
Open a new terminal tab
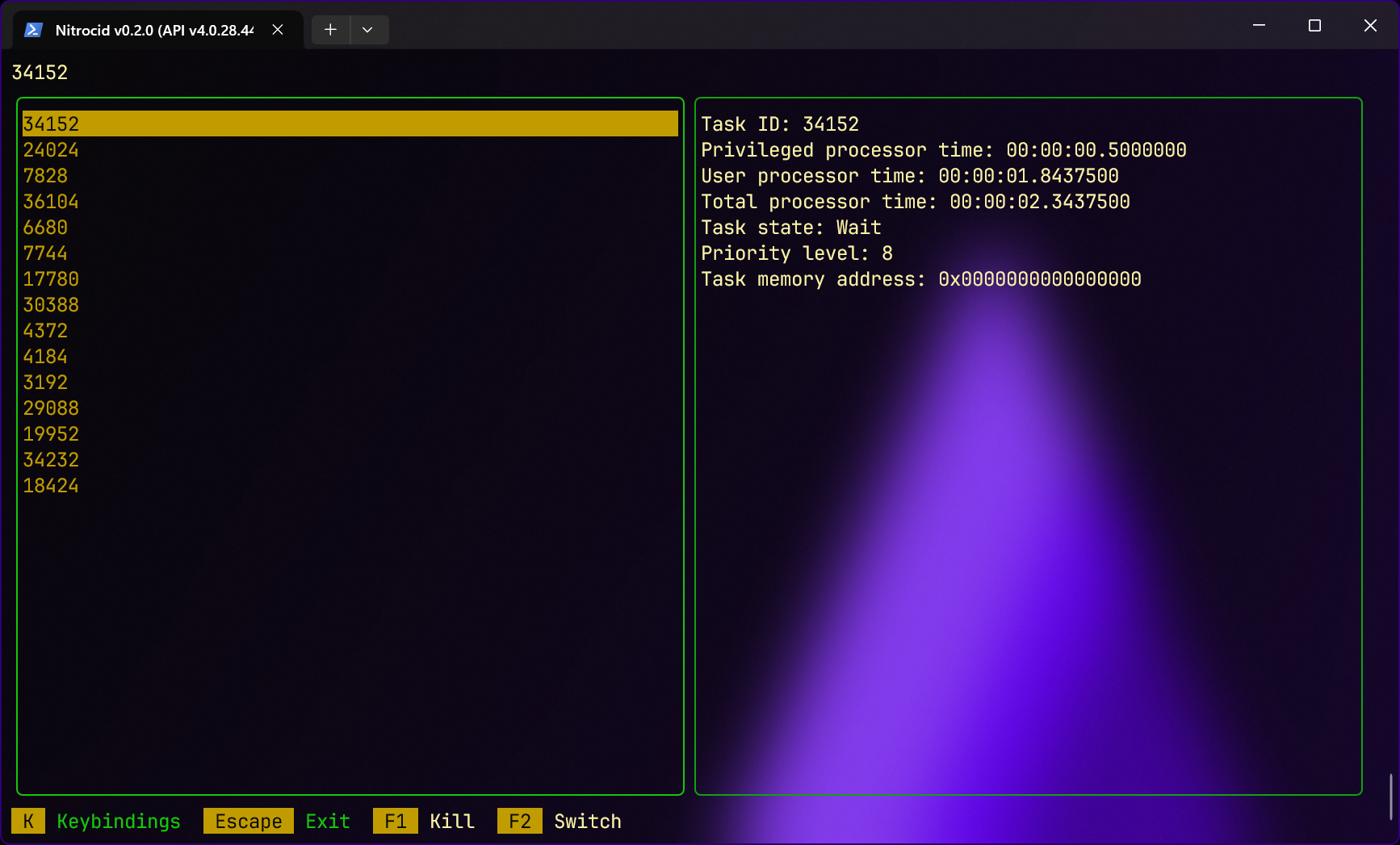tap(330, 30)
